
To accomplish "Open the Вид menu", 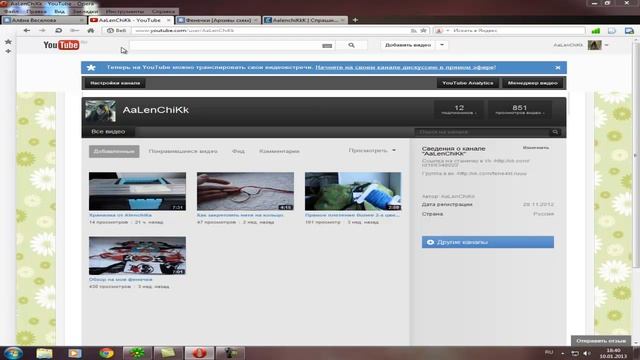I will pos(59,11).
